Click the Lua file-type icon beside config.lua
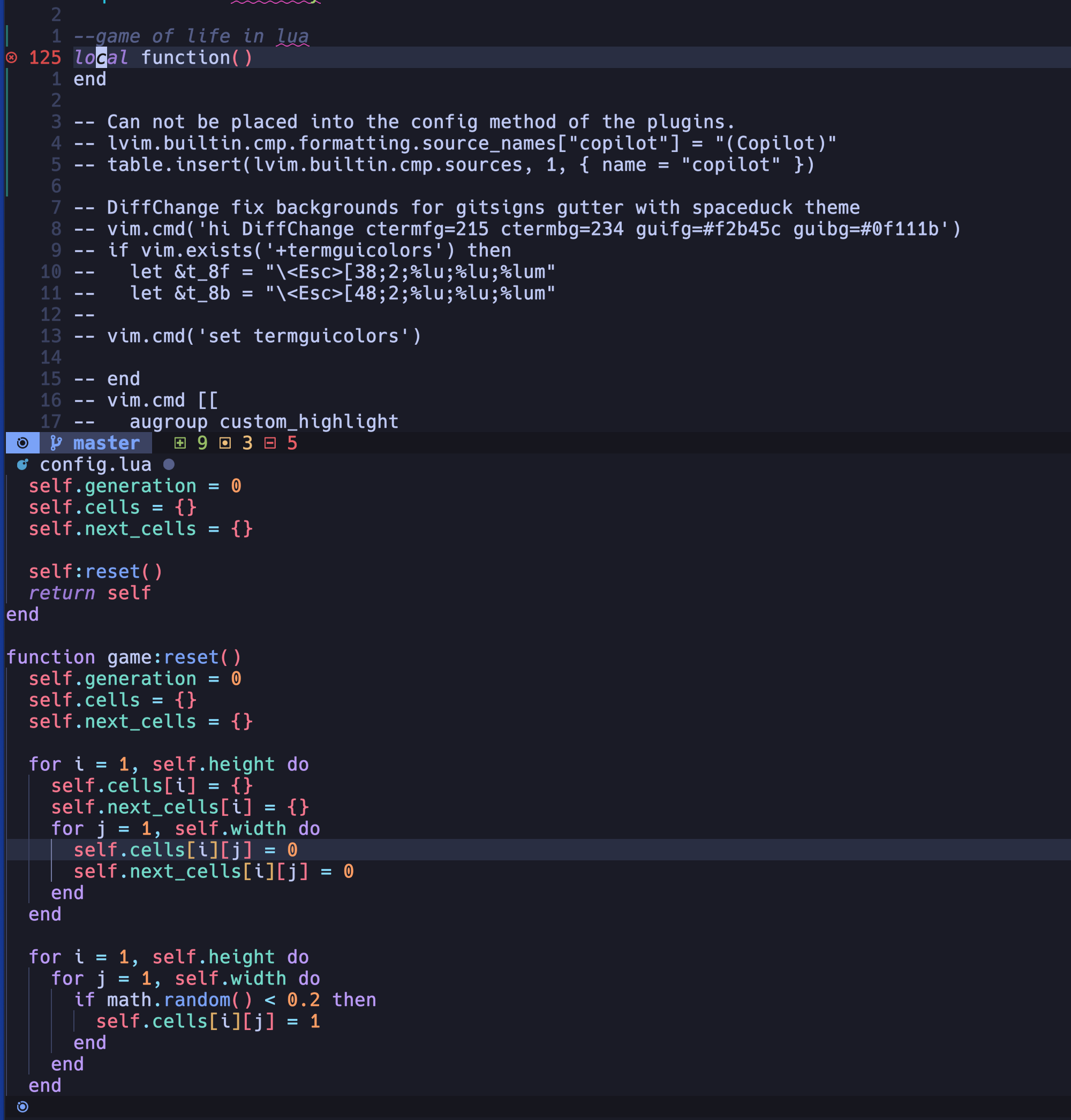 coord(22,464)
